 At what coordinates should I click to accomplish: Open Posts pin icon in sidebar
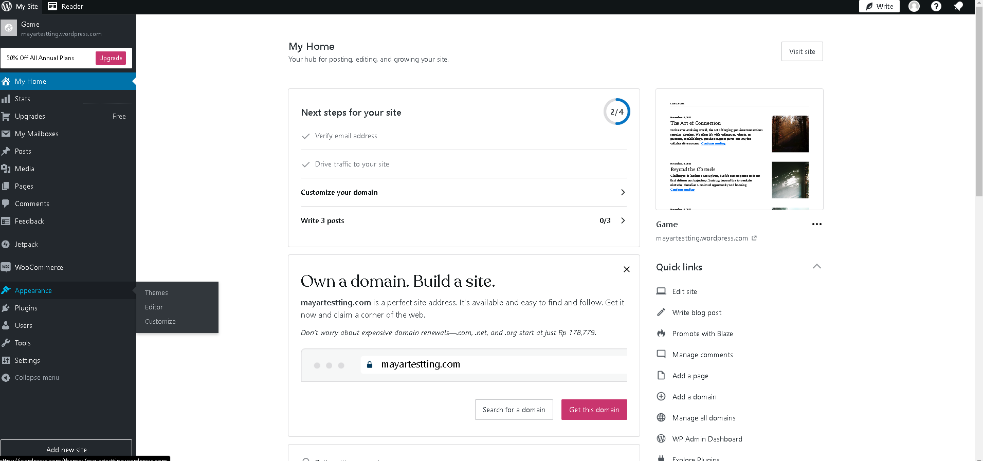[x=6, y=152]
